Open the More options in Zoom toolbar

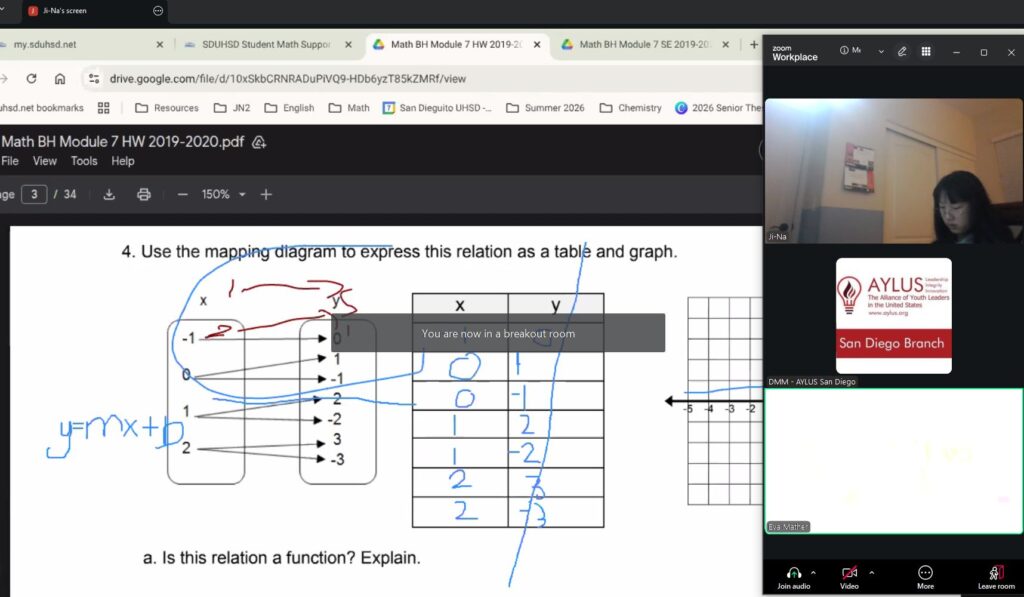[x=925, y=573]
